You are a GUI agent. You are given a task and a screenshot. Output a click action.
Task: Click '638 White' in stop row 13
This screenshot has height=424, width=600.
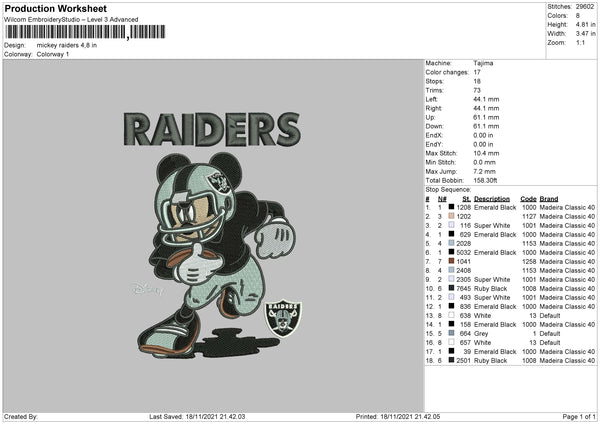click(475, 316)
